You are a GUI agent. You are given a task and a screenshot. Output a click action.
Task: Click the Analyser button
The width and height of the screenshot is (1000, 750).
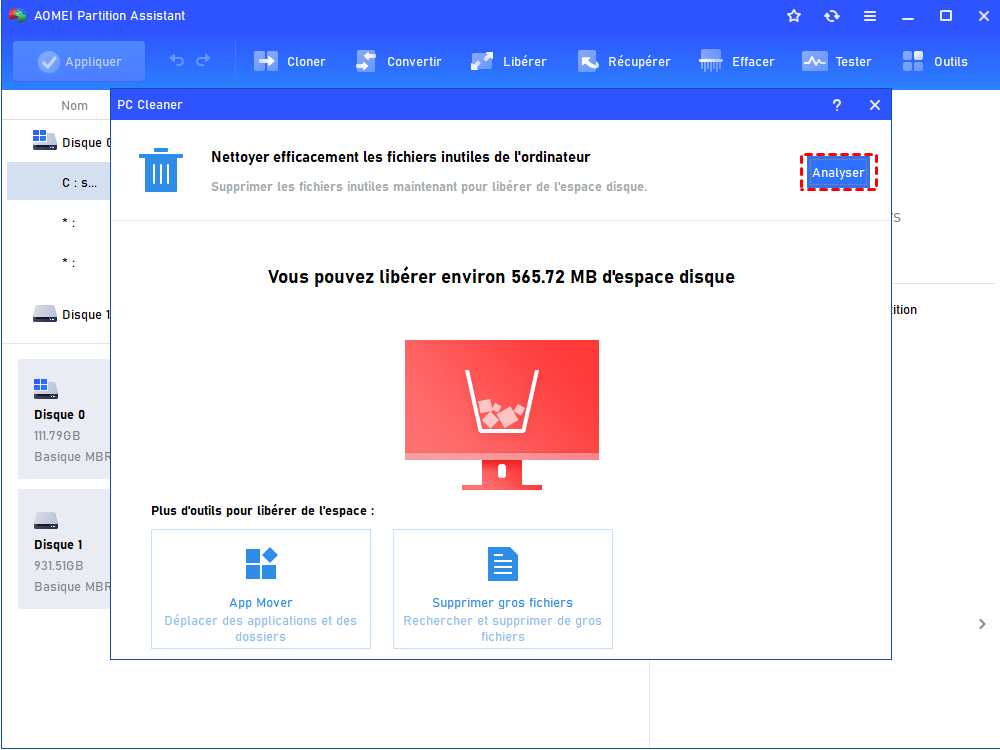click(838, 172)
